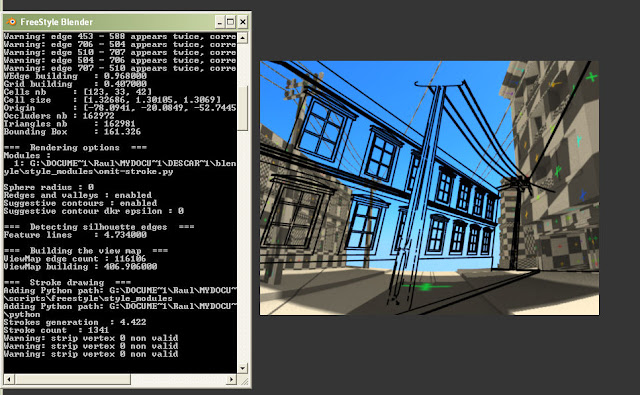Viewport: 640px width, 395px height.
Task: Click the '=== Rendering options ===' heading
Action: tap(75, 148)
